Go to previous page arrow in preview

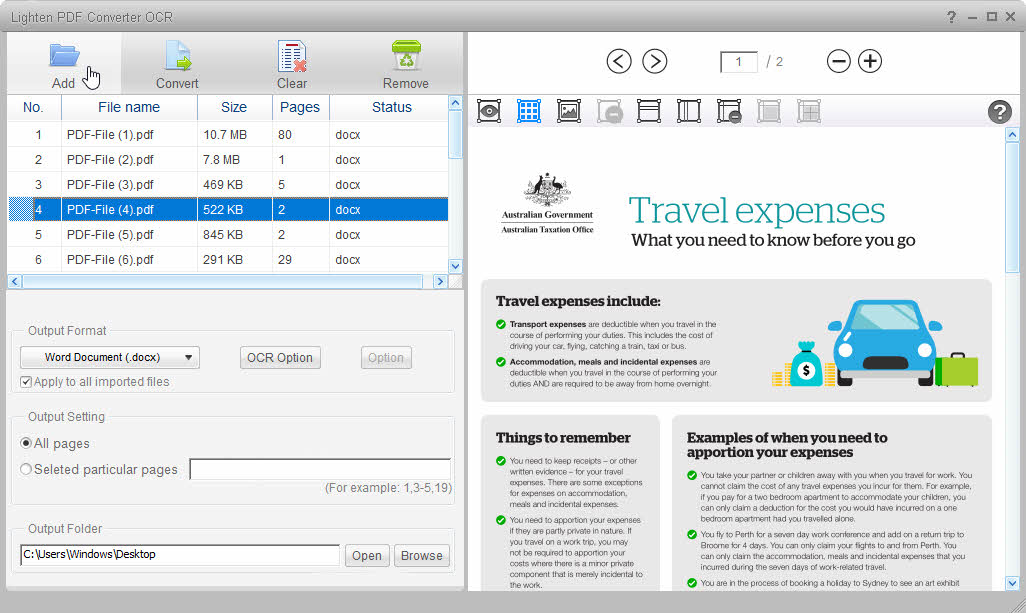619,61
